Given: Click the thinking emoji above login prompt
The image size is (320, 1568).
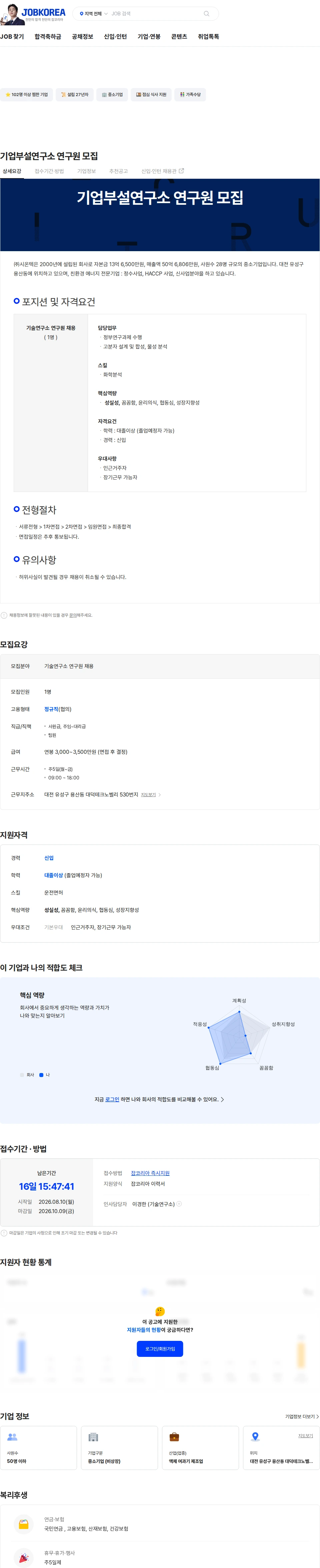Looking at the screenshot, I should tap(160, 1311).
